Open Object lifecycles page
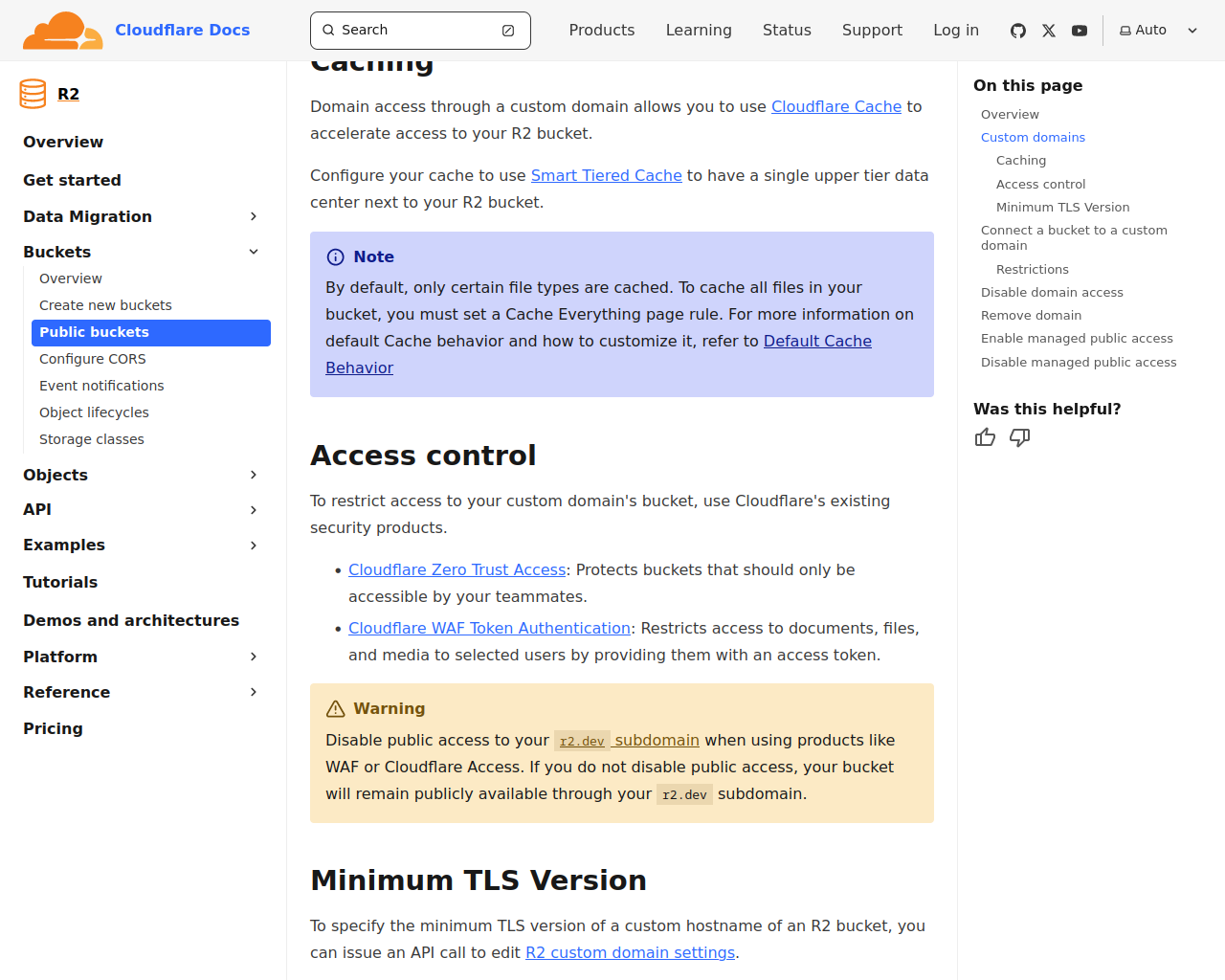Viewport: 1225px width, 980px height. click(94, 412)
